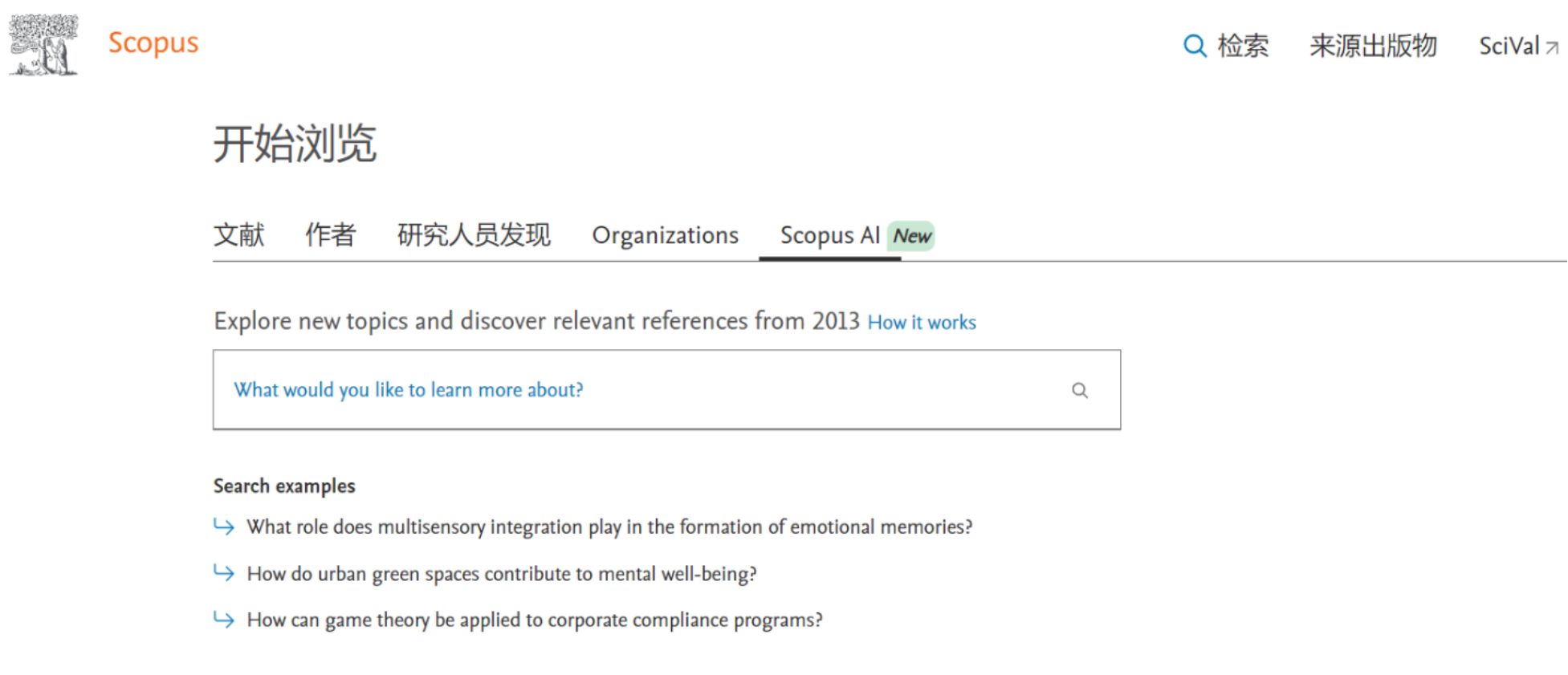Click the 开始浏览 page heading

pos(295,144)
